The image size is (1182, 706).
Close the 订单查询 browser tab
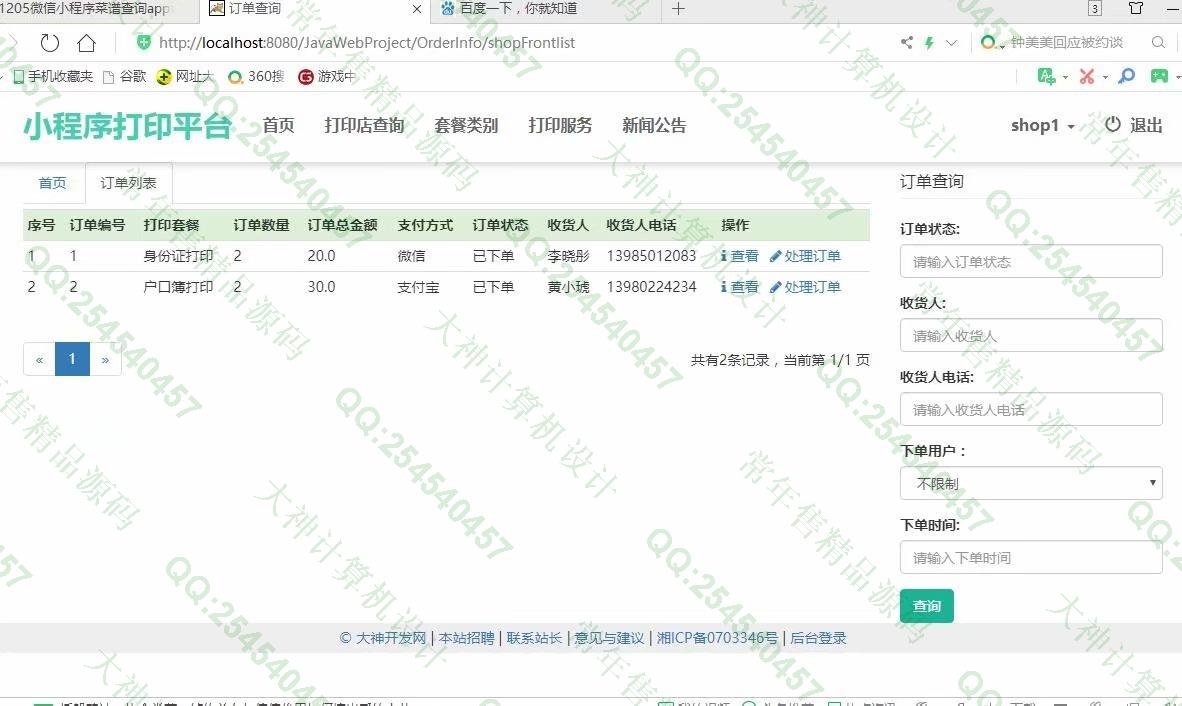pyautogui.click(x=416, y=9)
